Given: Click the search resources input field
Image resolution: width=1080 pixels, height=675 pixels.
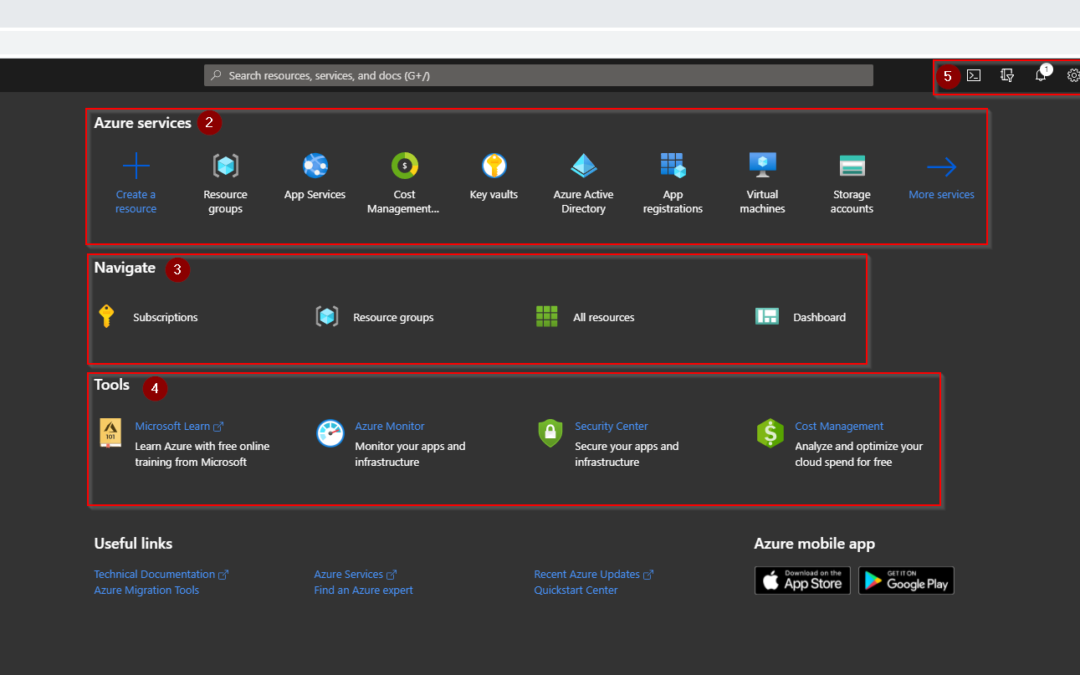Looking at the screenshot, I should click(x=540, y=76).
